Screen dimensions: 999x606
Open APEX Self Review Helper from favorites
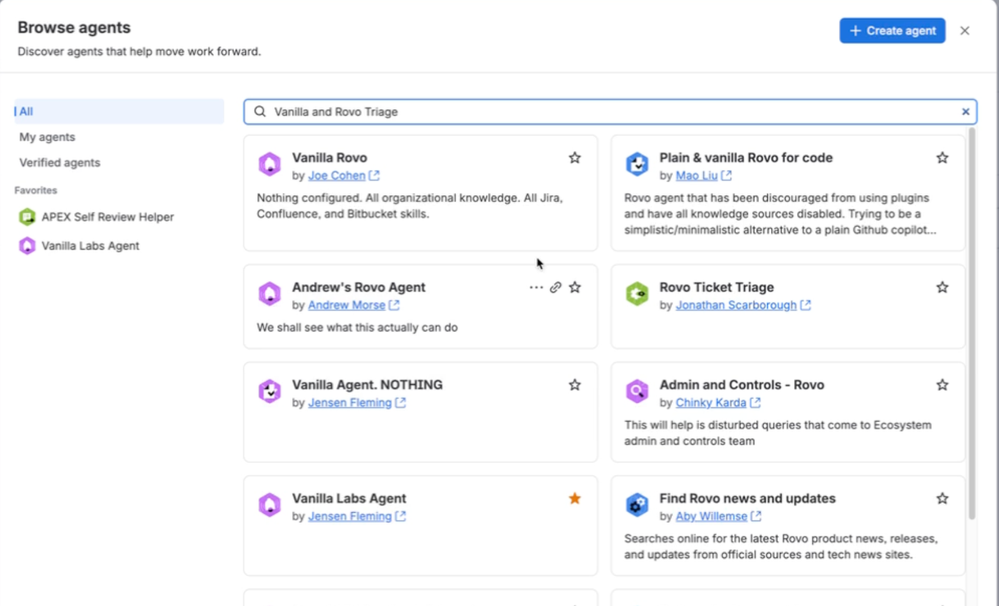[x=108, y=217]
